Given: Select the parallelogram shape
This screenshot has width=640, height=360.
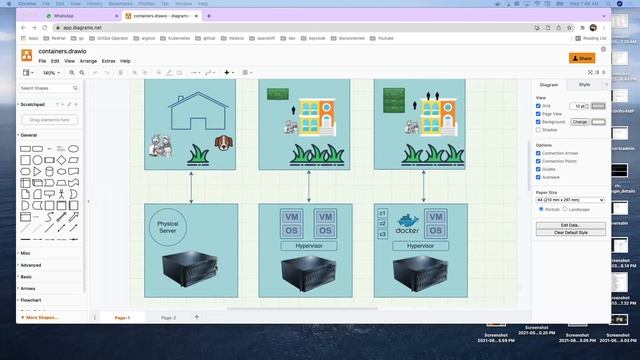Looking at the screenshot, I should 73,160.
